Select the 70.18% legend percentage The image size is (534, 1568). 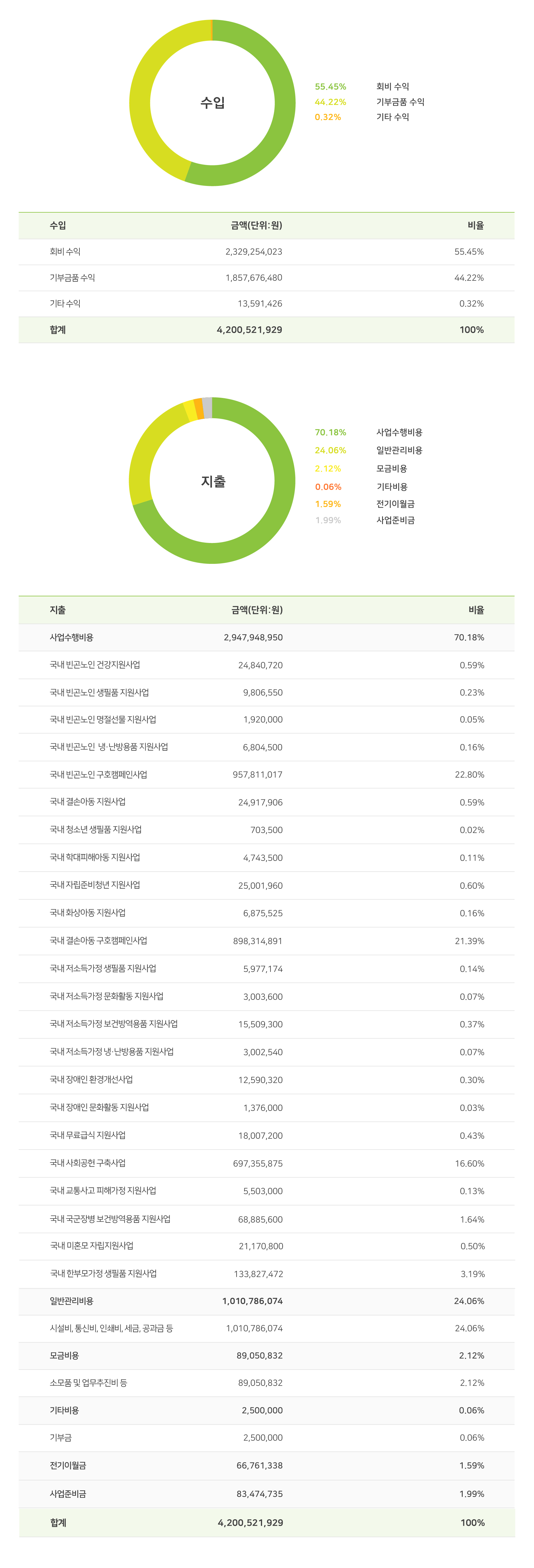(x=330, y=432)
